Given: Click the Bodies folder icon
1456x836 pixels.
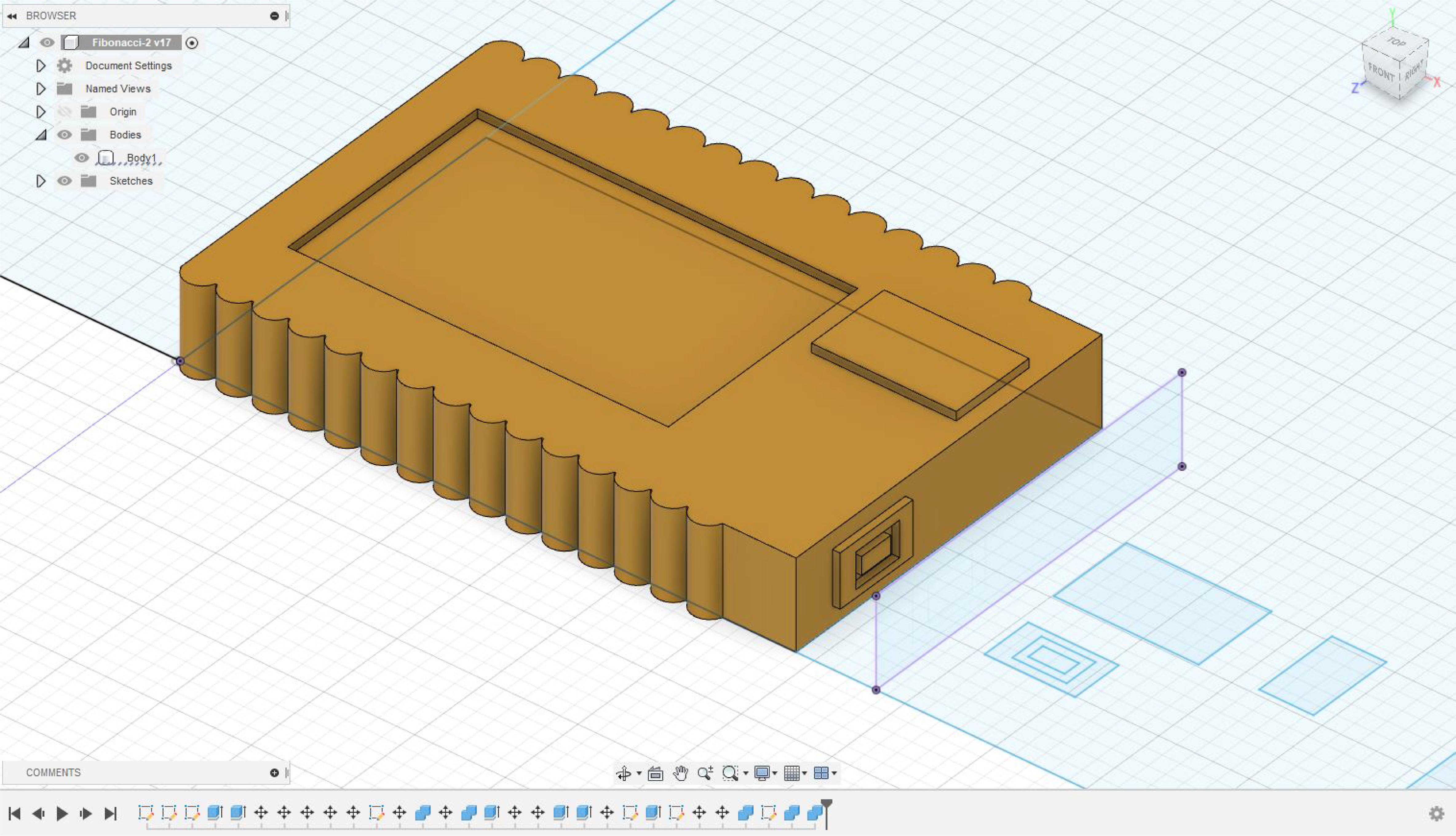Looking at the screenshot, I should pos(89,134).
